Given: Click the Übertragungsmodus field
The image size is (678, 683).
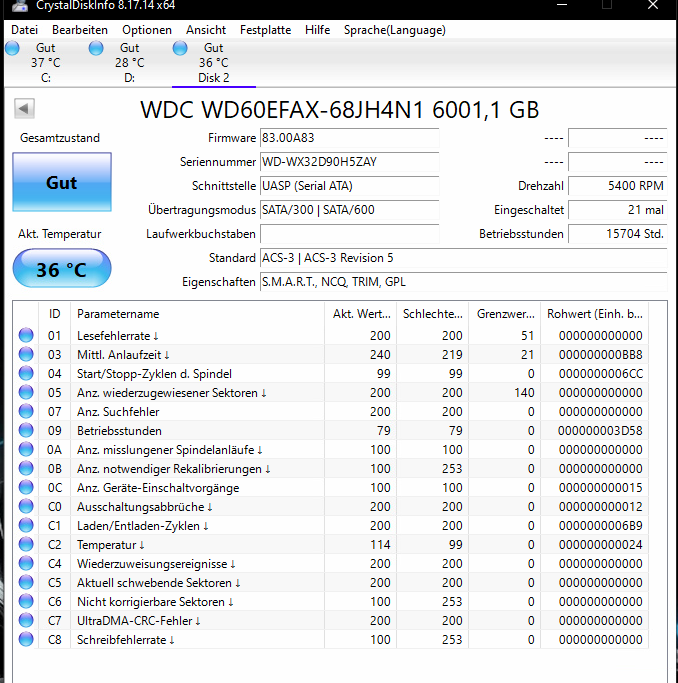Looking at the screenshot, I should click(x=349, y=210).
